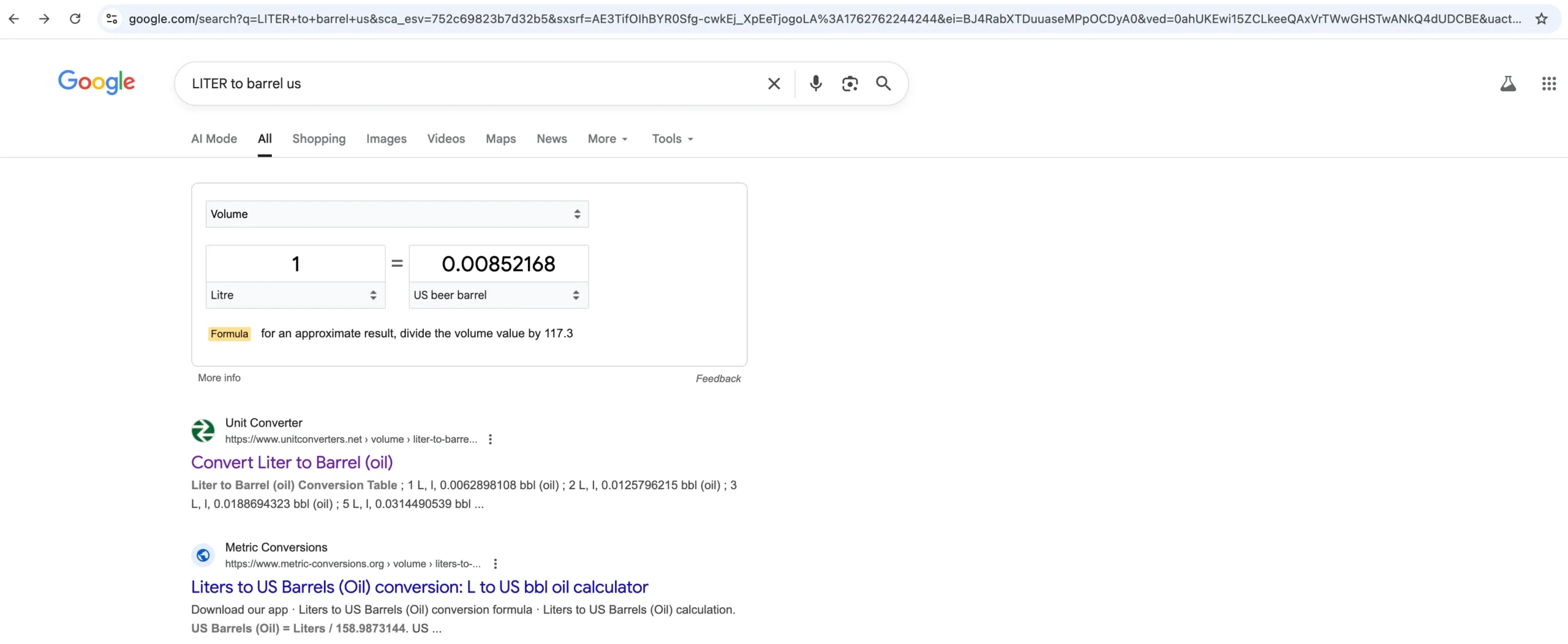Image resolution: width=1568 pixels, height=644 pixels.
Task: Click the browser back arrow
Action: coord(13,19)
